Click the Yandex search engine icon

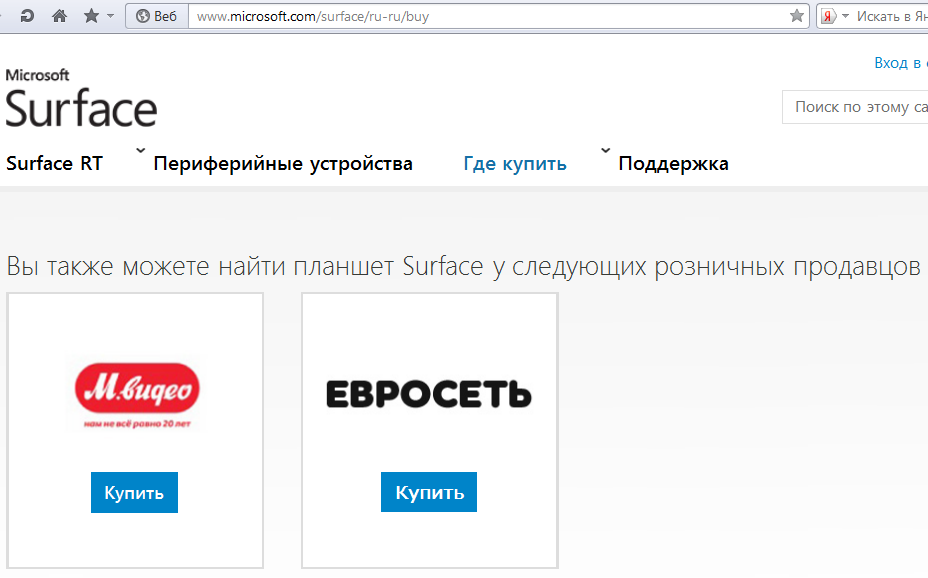(828, 16)
